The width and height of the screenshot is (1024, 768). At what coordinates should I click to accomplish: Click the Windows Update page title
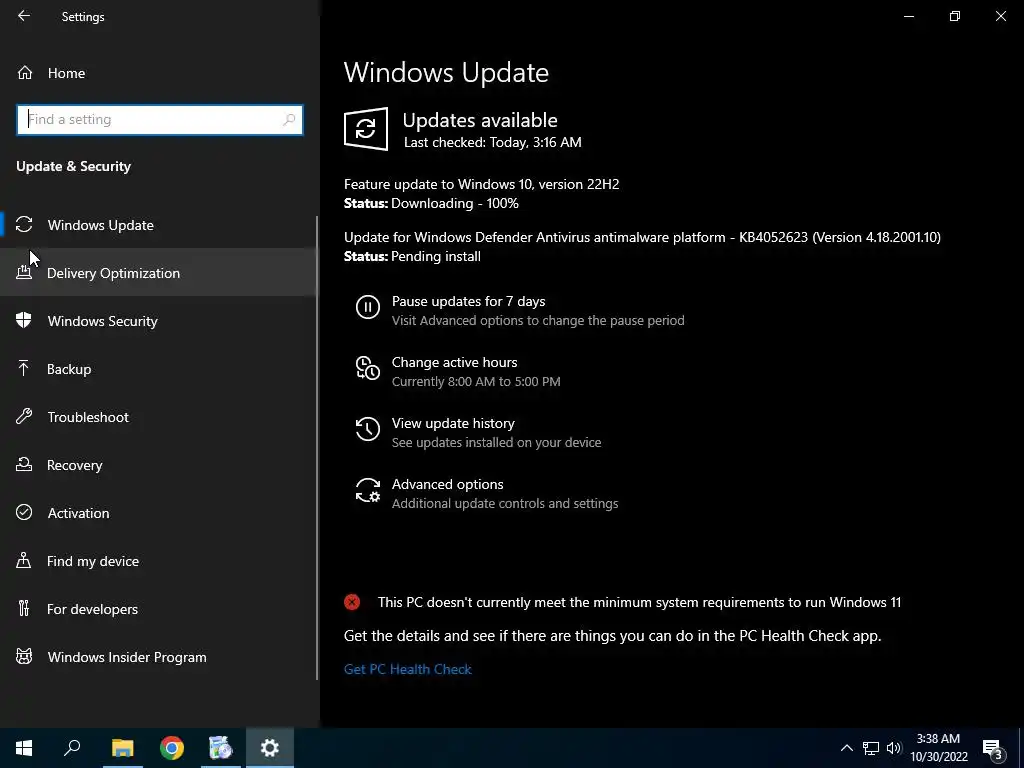click(x=446, y=72)
